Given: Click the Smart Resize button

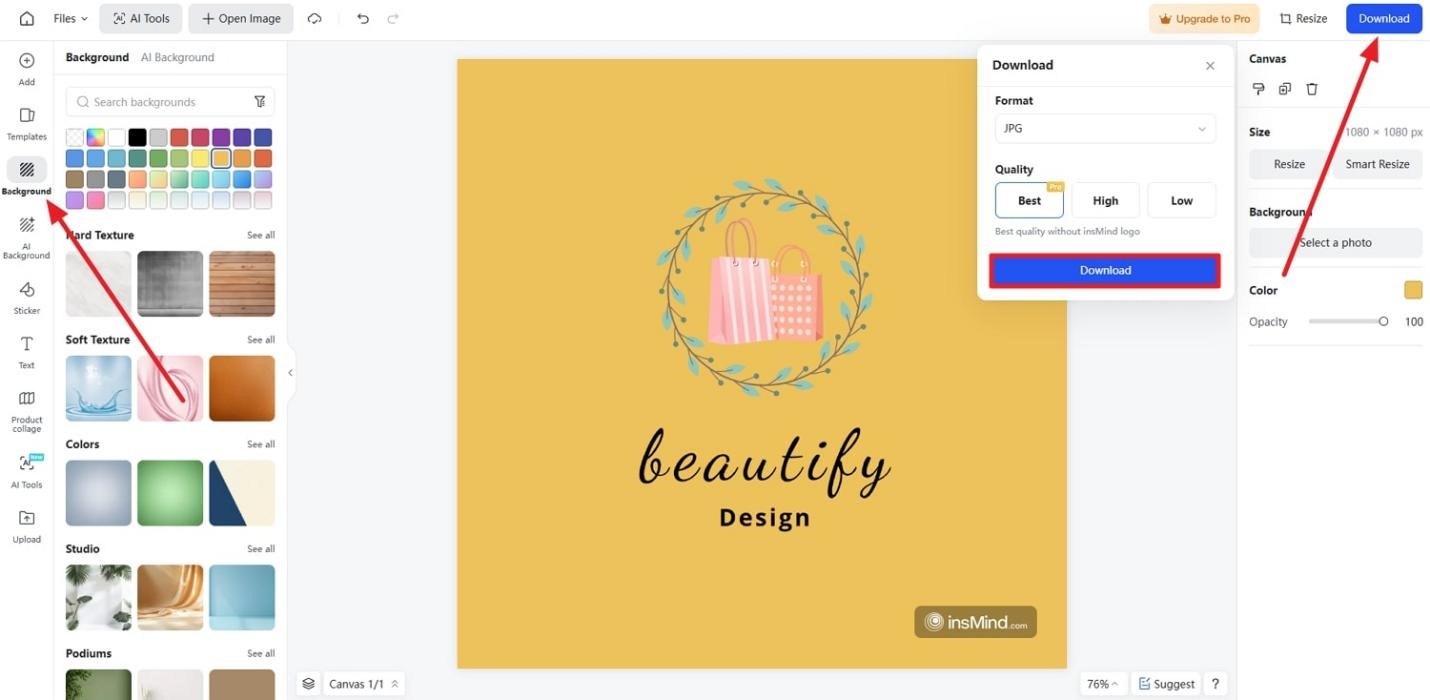Looking at the screenshot, I should [x=1377, y=164].
